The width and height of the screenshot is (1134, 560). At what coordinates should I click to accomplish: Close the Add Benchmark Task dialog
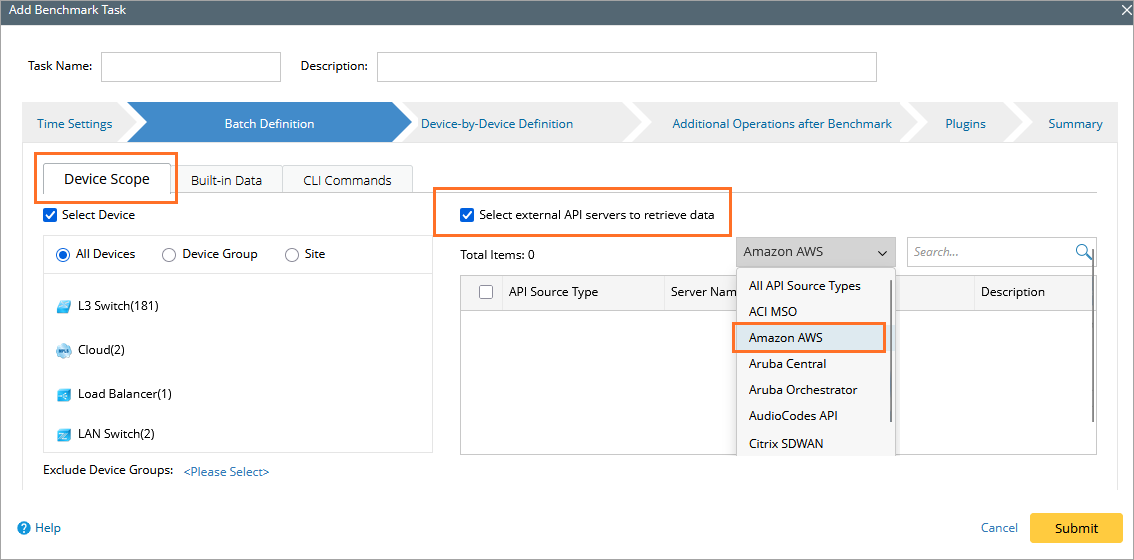coord(1124,10)
